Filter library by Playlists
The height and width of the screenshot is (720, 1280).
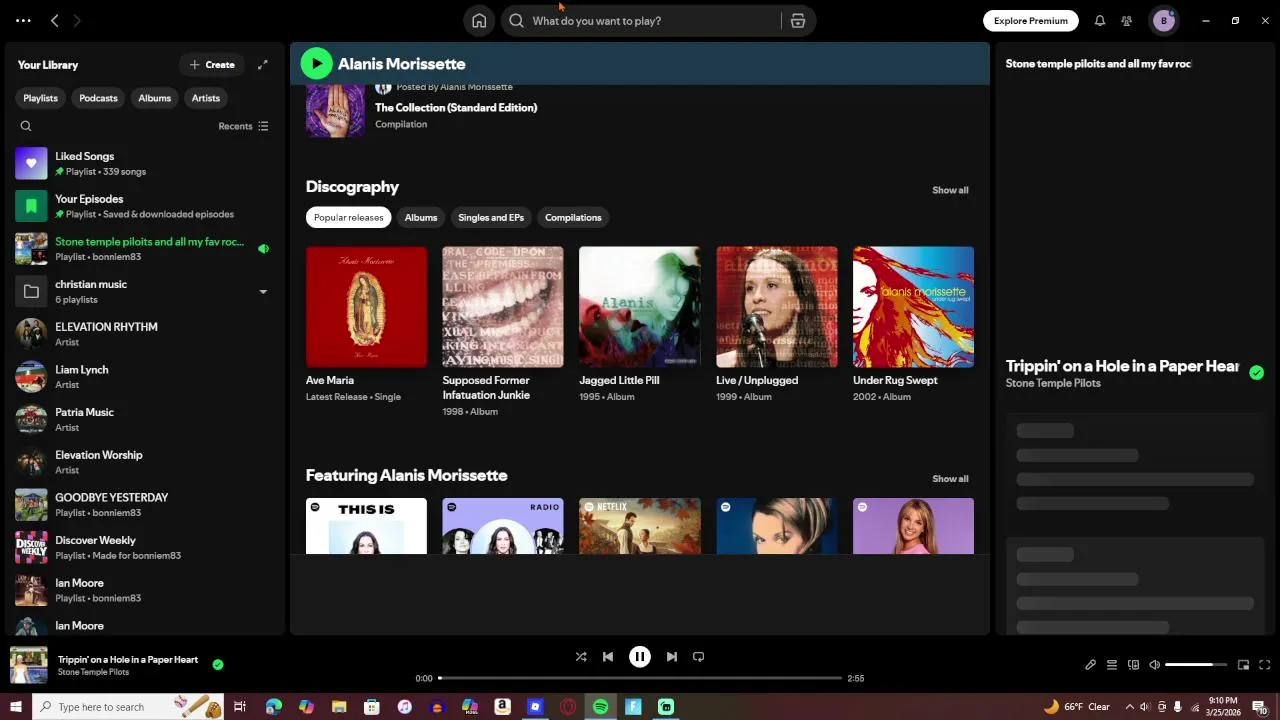click(x=40, y=98)
